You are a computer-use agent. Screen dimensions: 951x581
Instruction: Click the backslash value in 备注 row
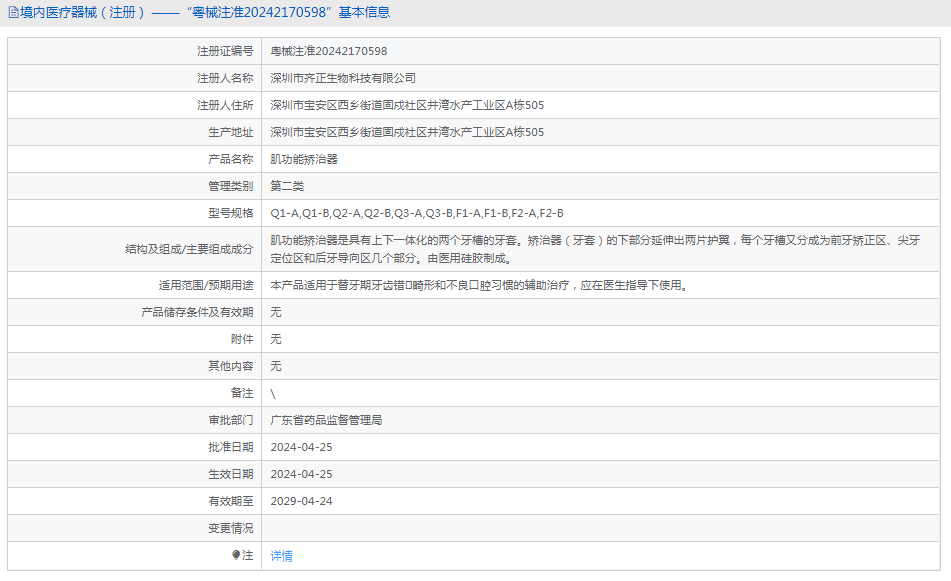tap(273, 394)
